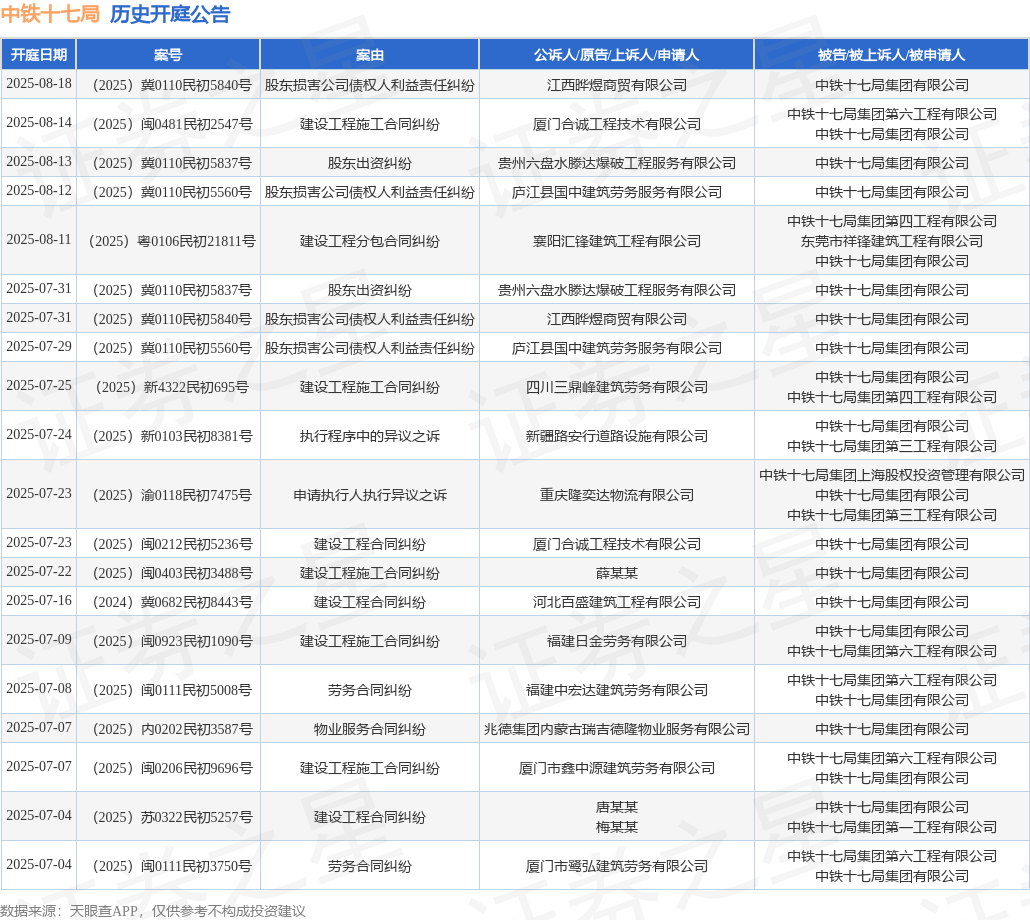Select 股东出资纠纷 in the 2025-08-13 row
The width and height of the screenshot is (1030, 920).
370,164
